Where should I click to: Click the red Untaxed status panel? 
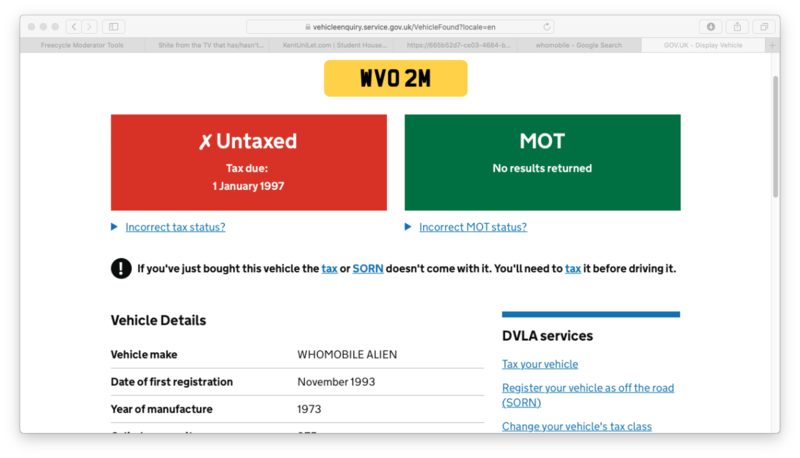pos(248,162)
